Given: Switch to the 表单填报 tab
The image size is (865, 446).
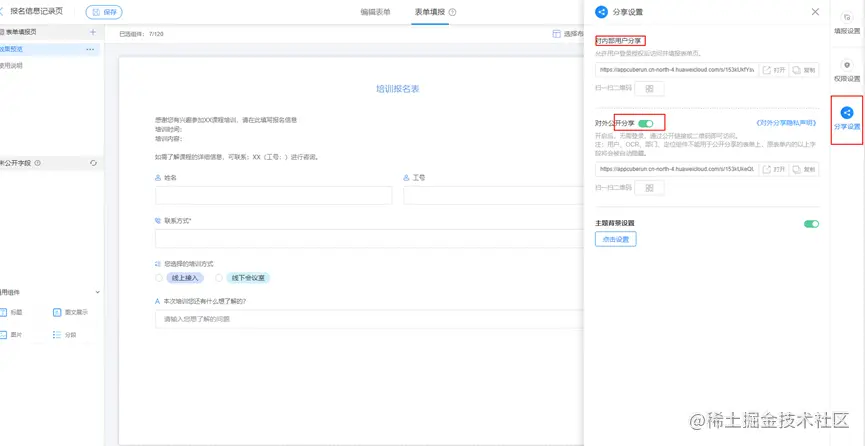Looking at the screenshot, I should (x=430, y=12).
